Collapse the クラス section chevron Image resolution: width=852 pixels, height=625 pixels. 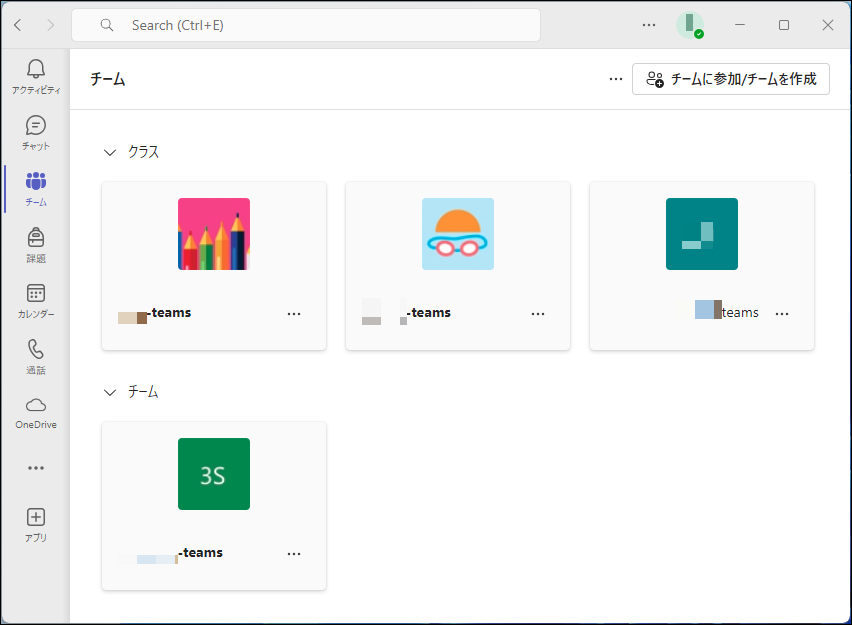[x=110, y=152]
